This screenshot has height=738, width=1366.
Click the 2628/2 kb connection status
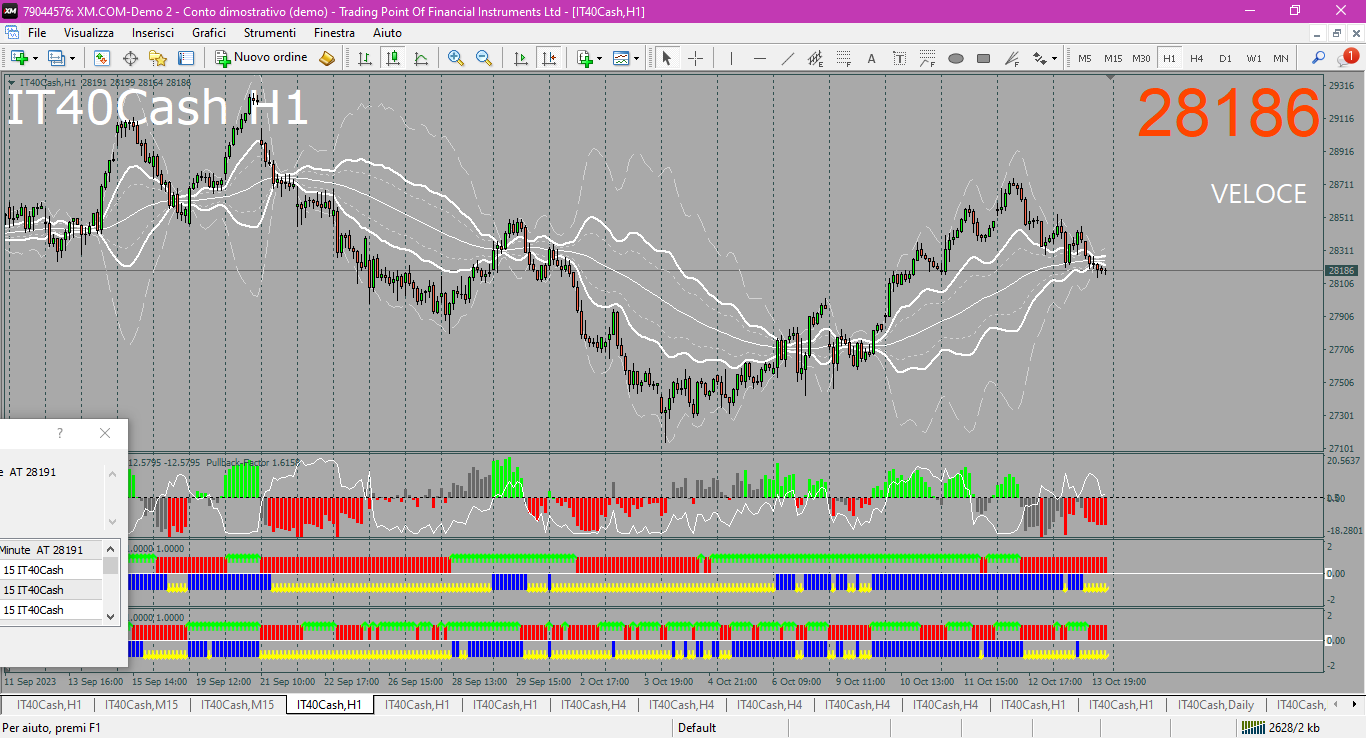pos(1280,728)
